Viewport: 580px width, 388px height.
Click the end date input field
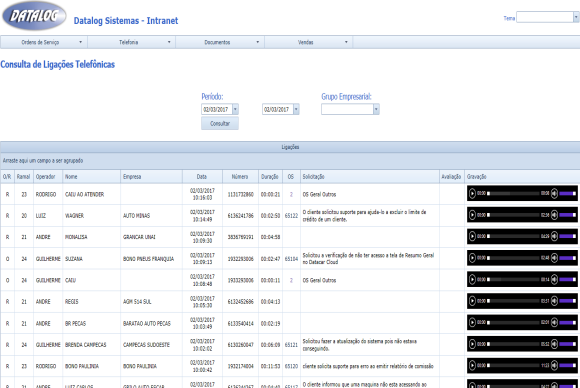pos(277,109)
